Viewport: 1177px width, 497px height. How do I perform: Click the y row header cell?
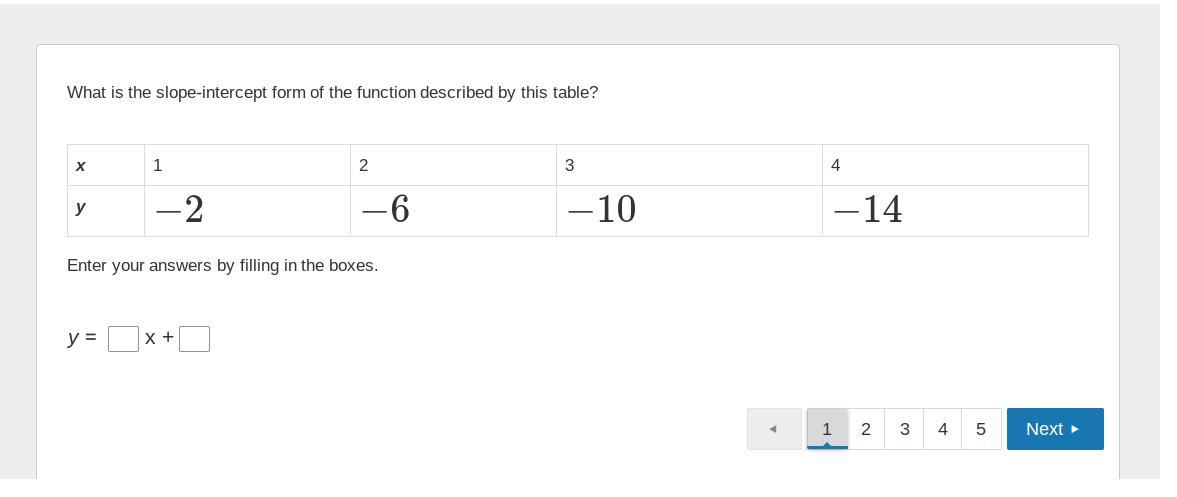coord(106,210)
